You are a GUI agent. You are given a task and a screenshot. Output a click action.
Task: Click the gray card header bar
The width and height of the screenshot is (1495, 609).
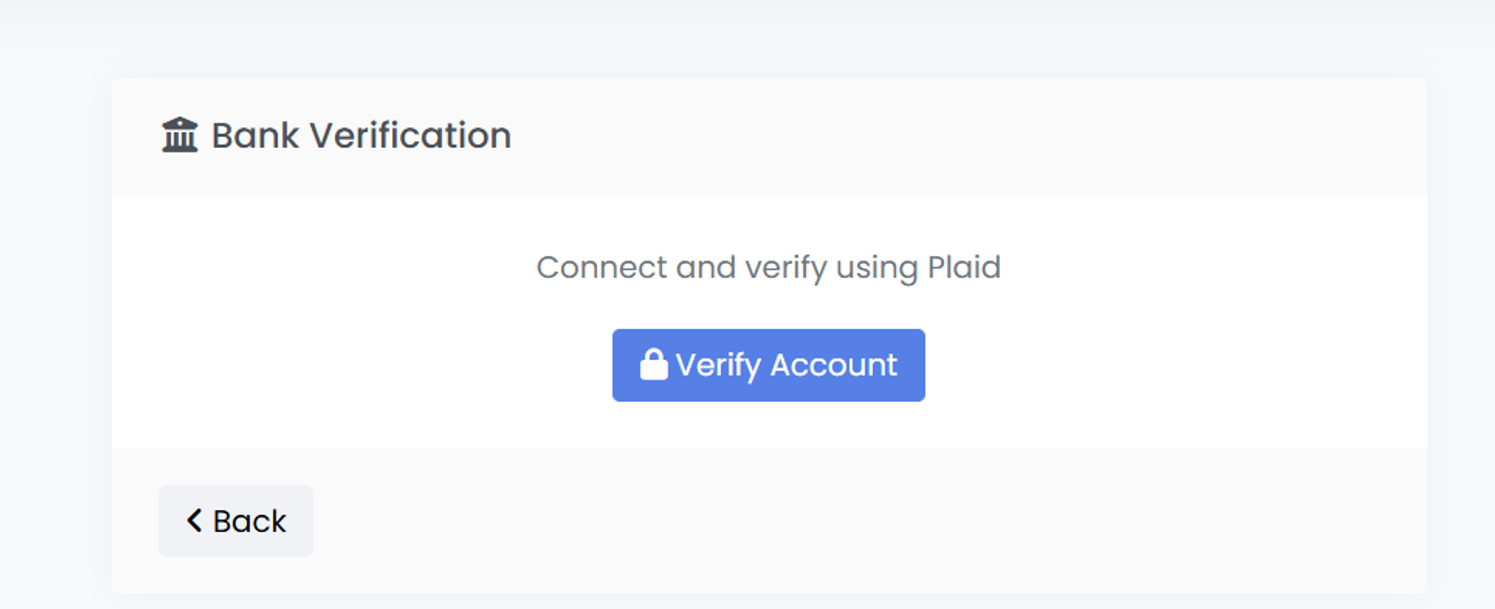[x=900, y=136]
